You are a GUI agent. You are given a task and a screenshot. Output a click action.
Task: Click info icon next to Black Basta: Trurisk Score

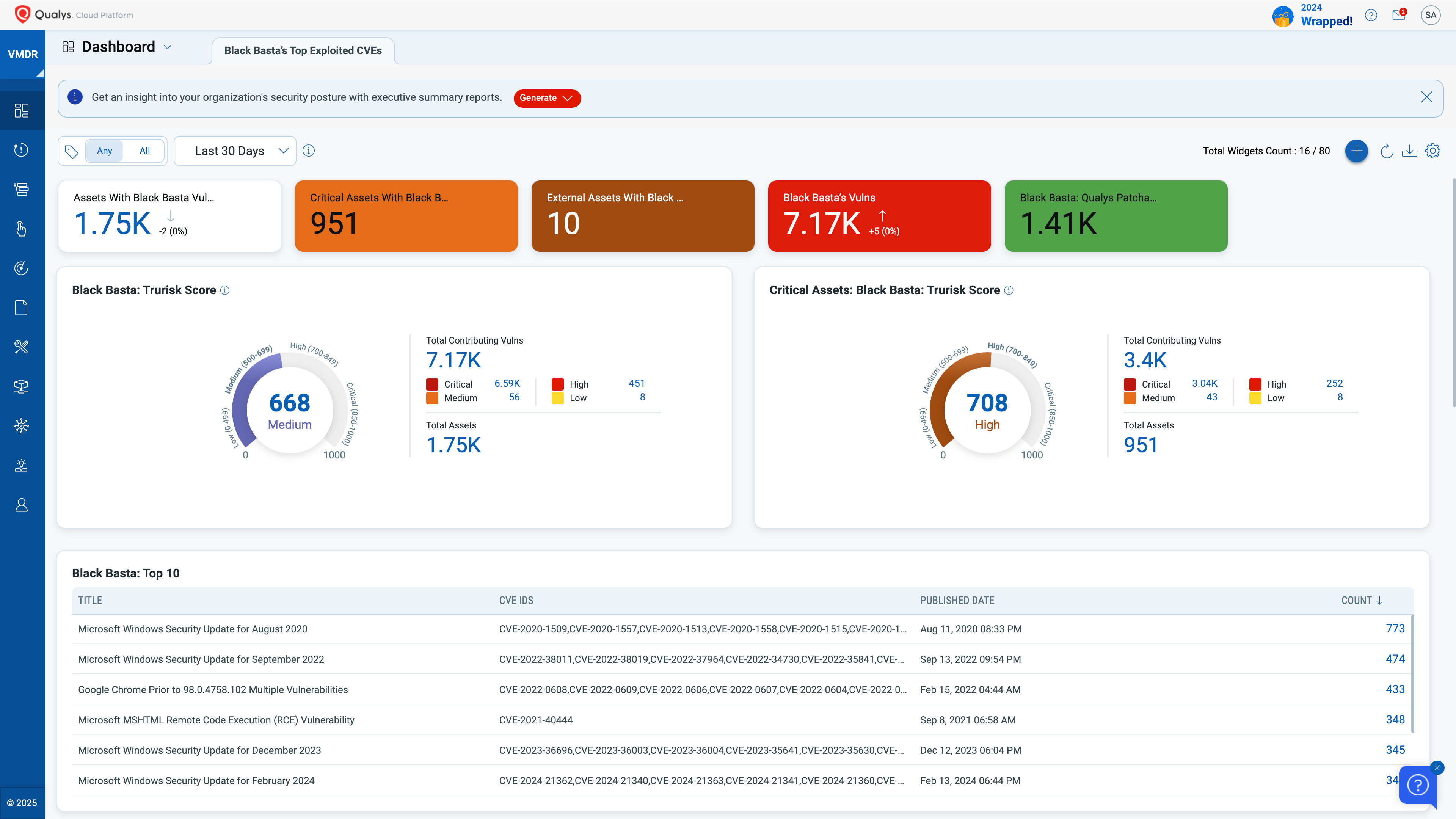point(225,290)
